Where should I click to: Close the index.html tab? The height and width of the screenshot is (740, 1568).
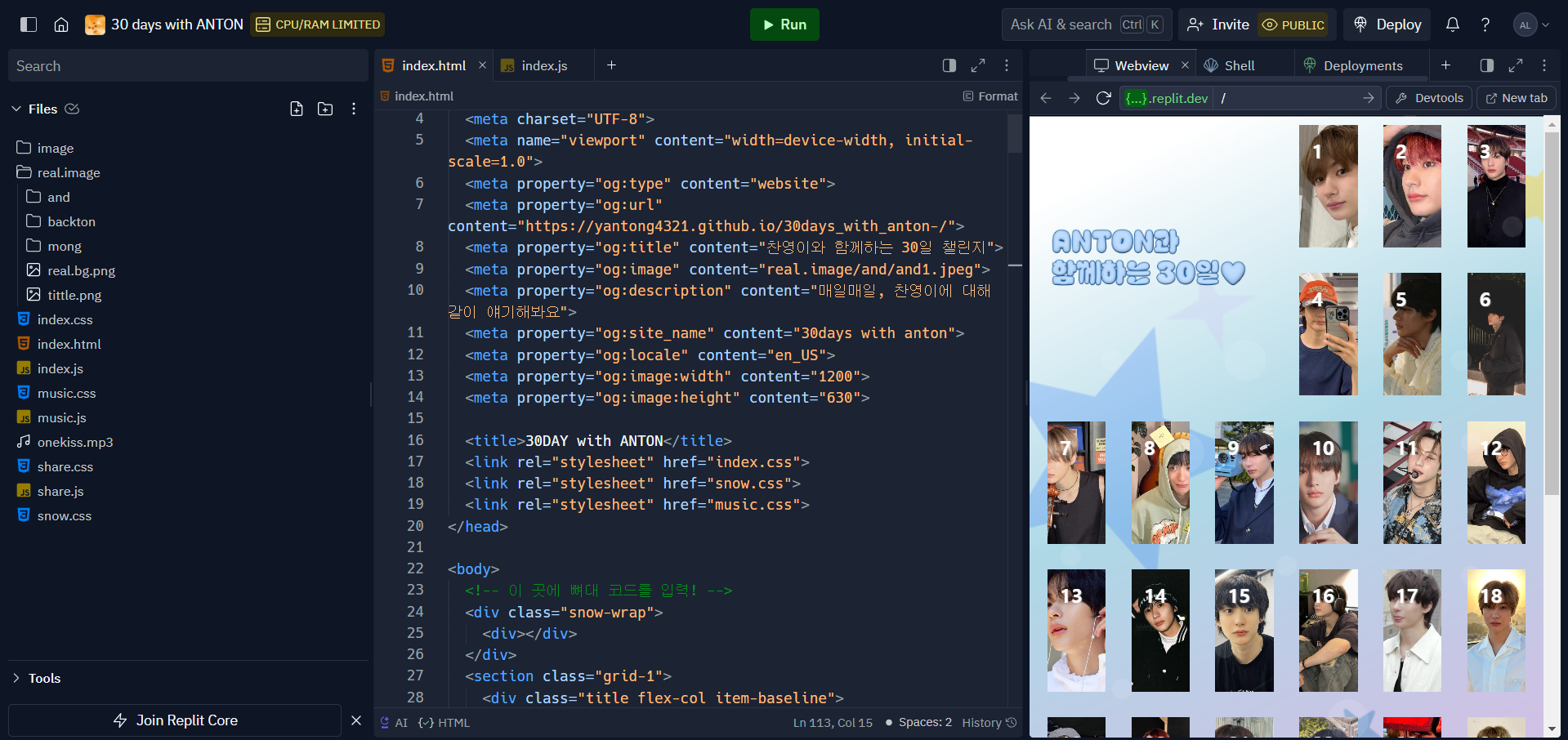[482, 65]
